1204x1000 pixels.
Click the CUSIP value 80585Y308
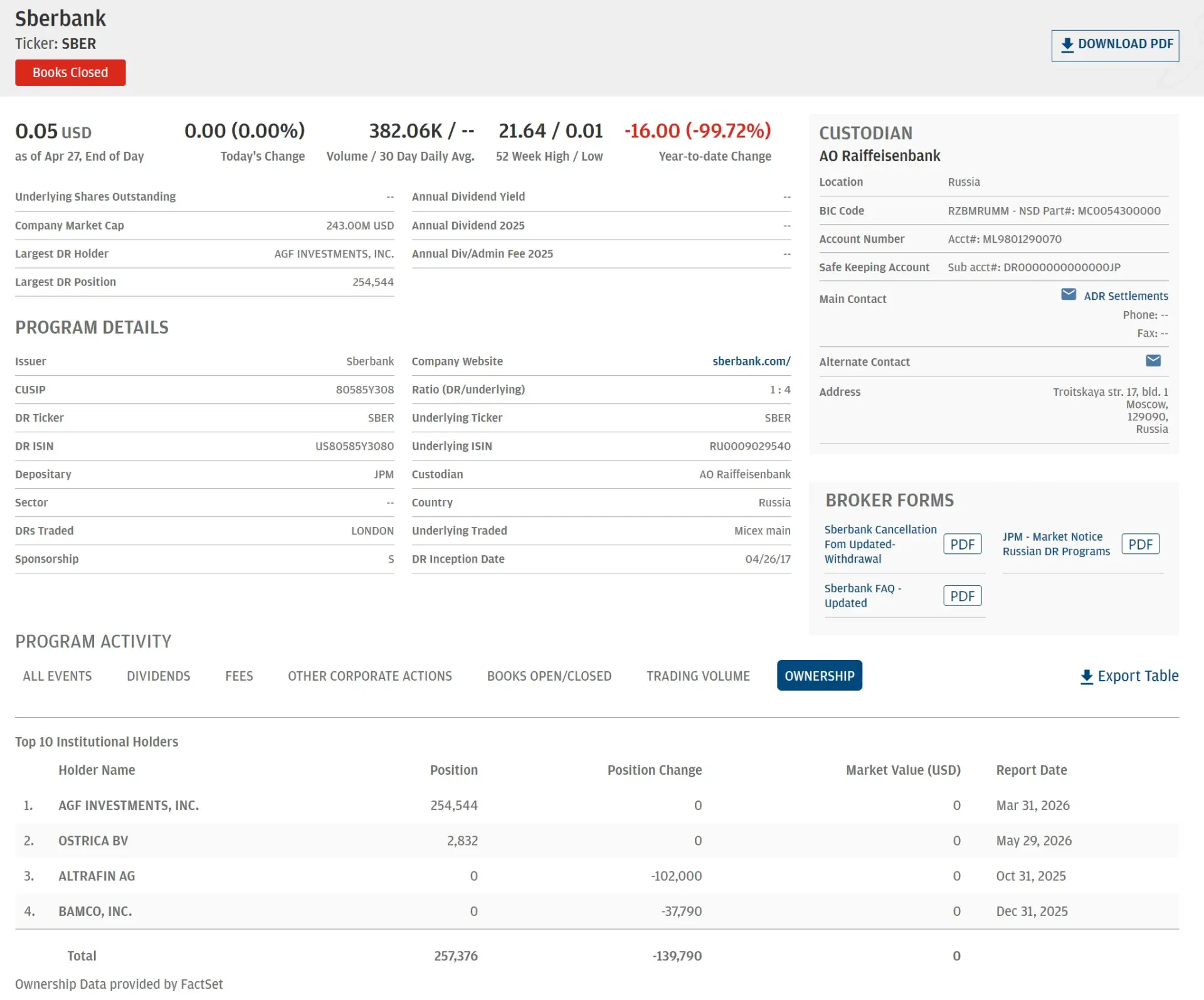tap(364, 390)
